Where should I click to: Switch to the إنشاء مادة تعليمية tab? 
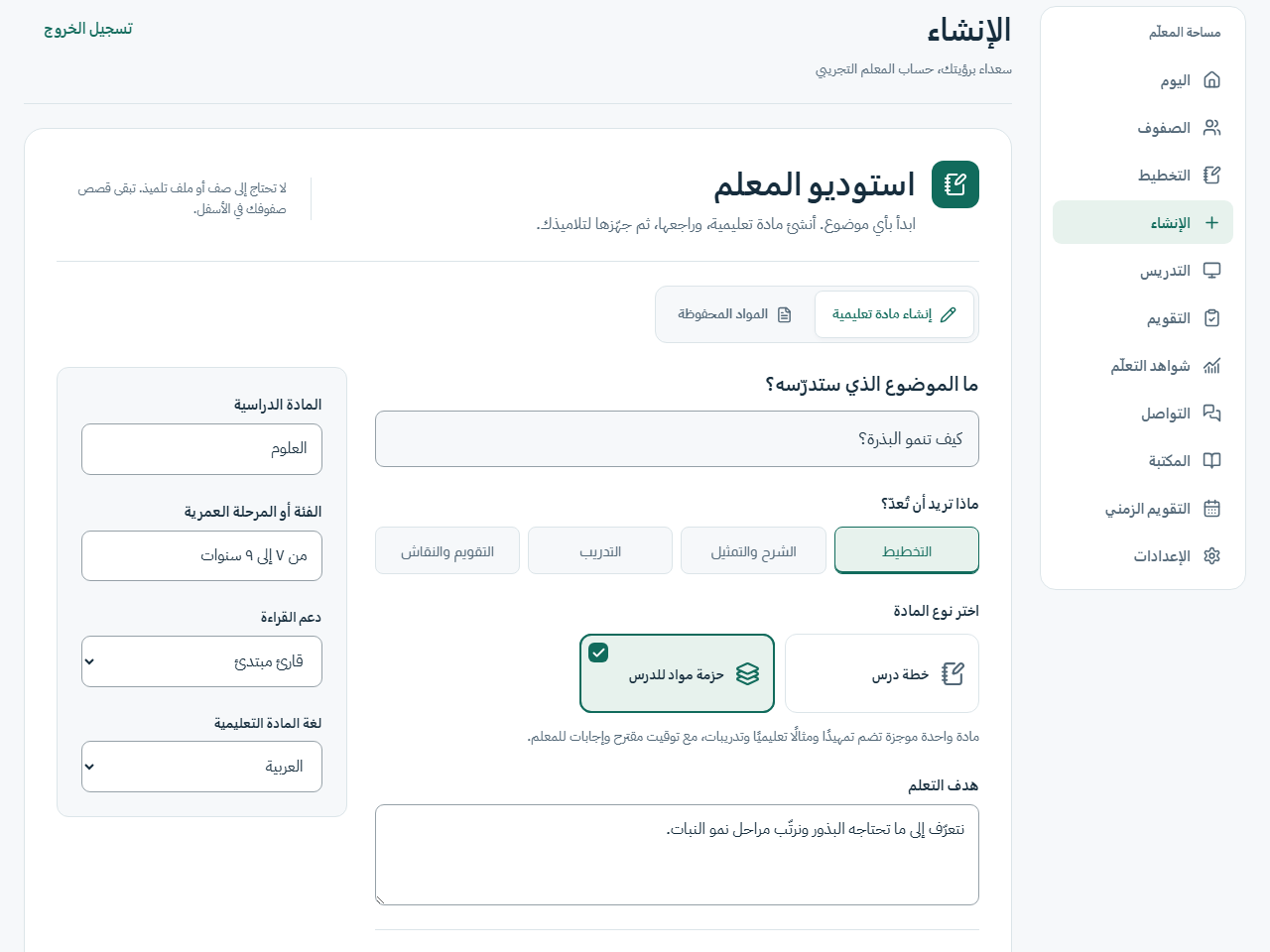pyautogui.click(x=894, y=314)
